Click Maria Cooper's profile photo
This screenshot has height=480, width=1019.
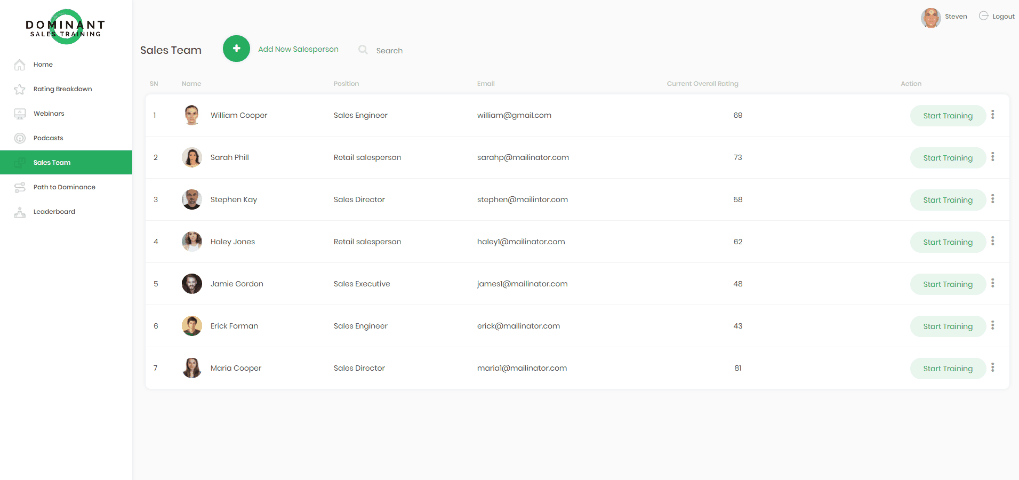192,368
